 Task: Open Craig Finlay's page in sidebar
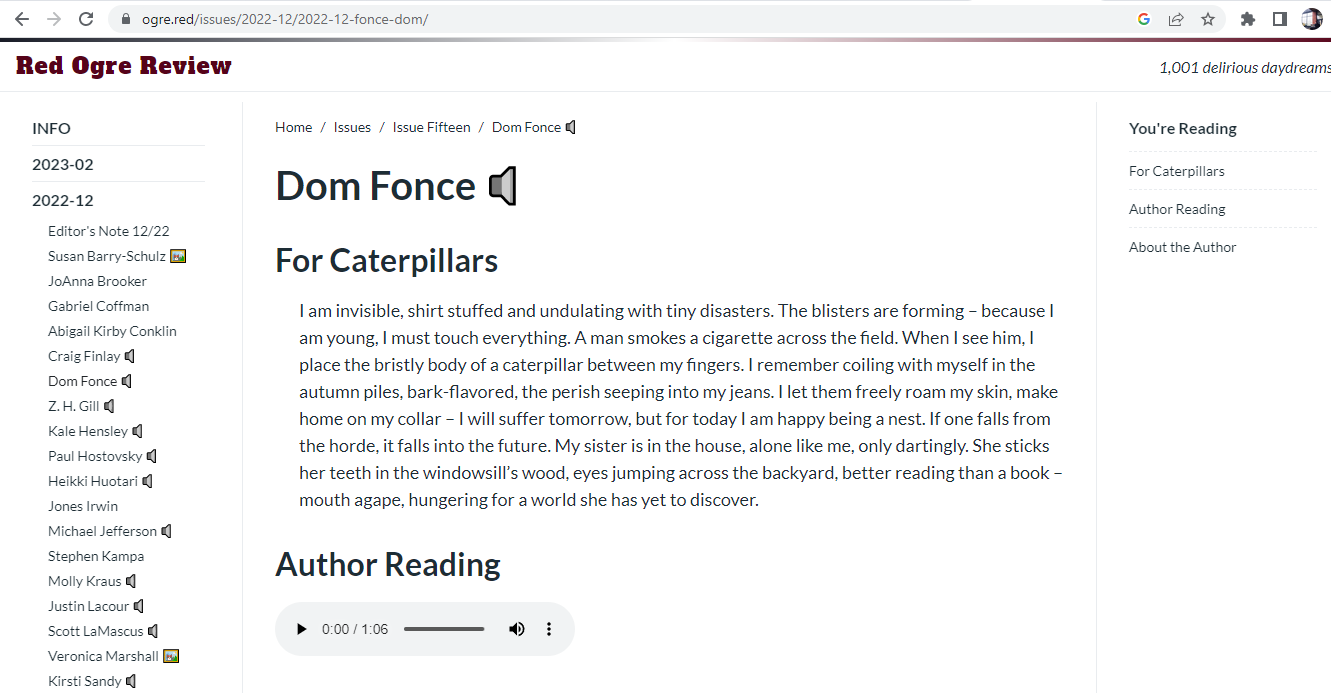[84, 356]
